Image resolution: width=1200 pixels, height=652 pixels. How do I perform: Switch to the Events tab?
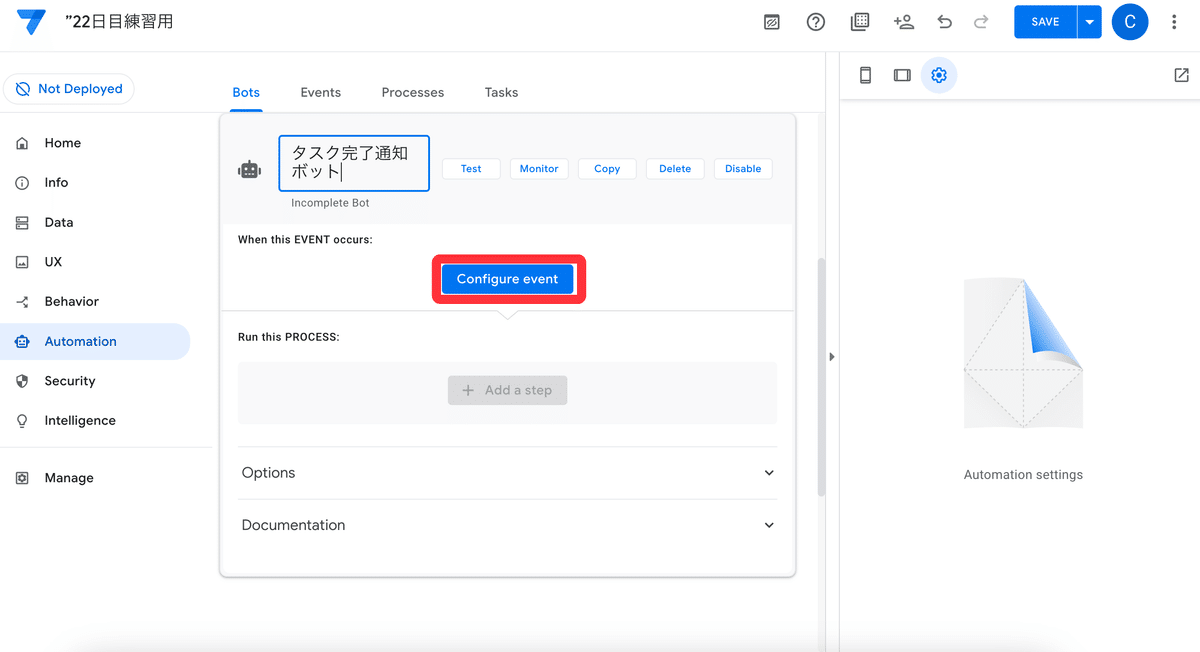point(320,92)
